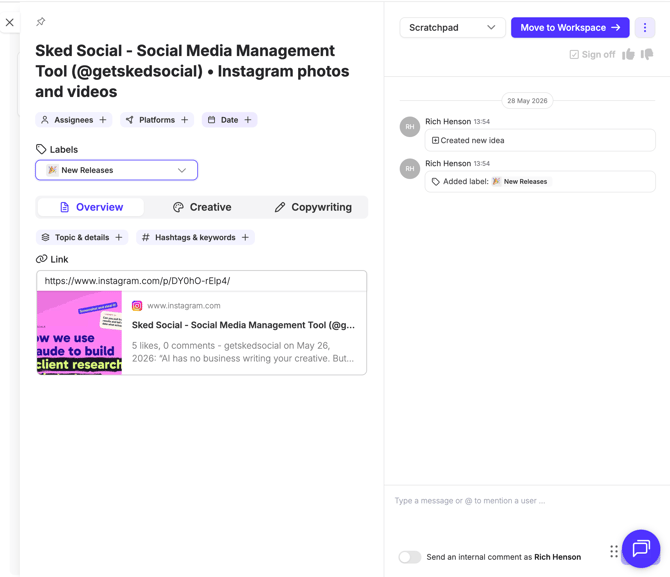Click the Topic & details chip
This screenshot has width=670, height=577.
[x=82, y=237]
